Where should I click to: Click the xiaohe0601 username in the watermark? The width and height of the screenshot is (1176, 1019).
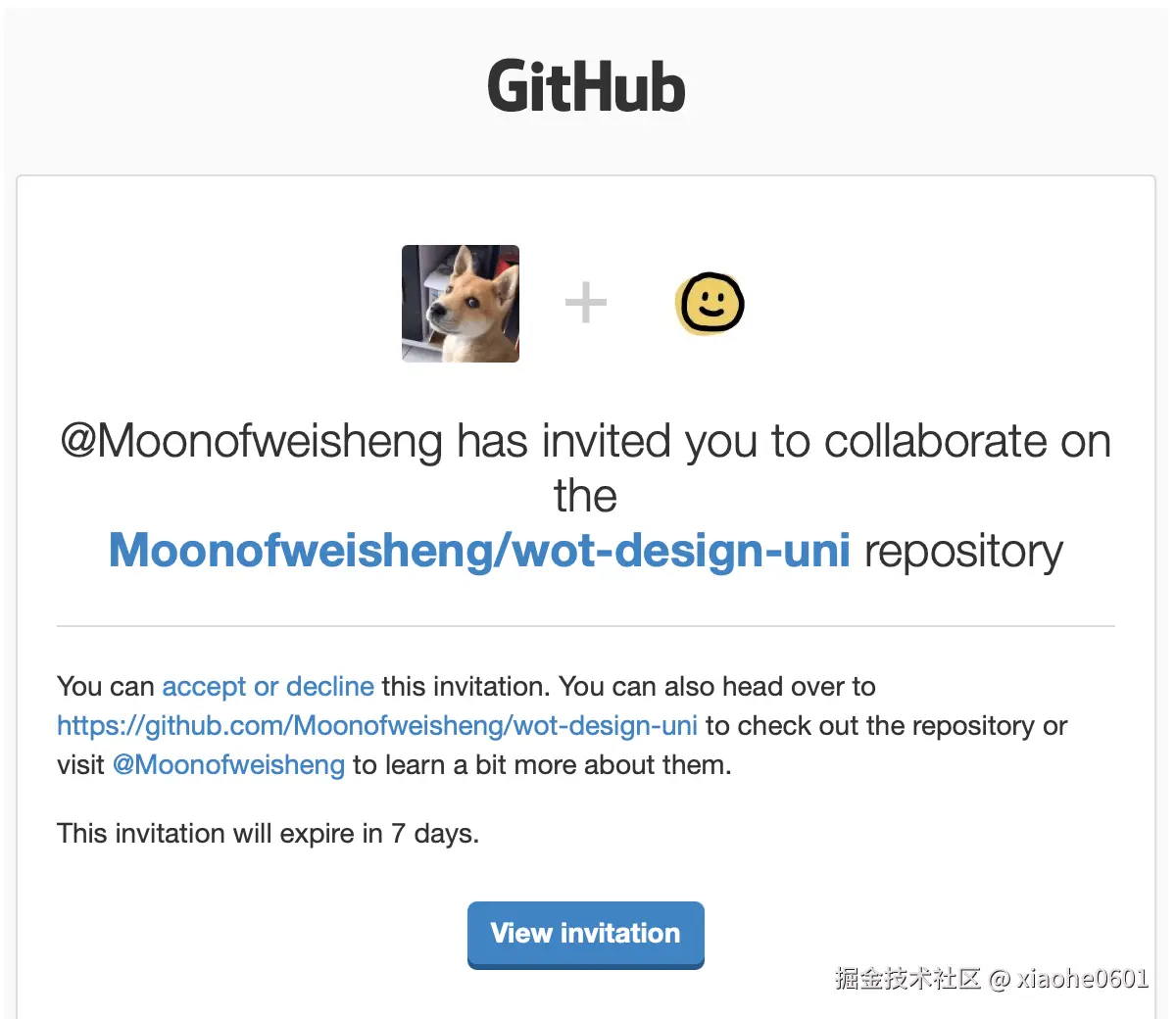[1082, 979]
